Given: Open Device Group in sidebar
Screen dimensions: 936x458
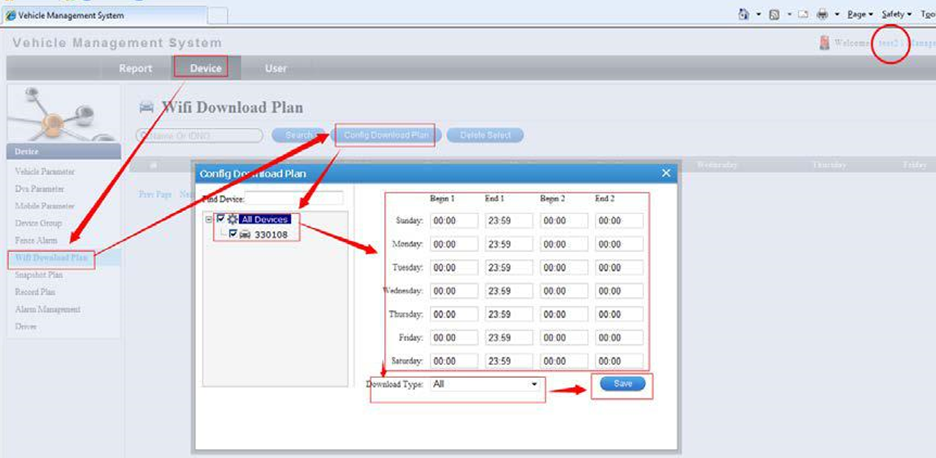Looking at the screenshot, I should coord(38,223).
